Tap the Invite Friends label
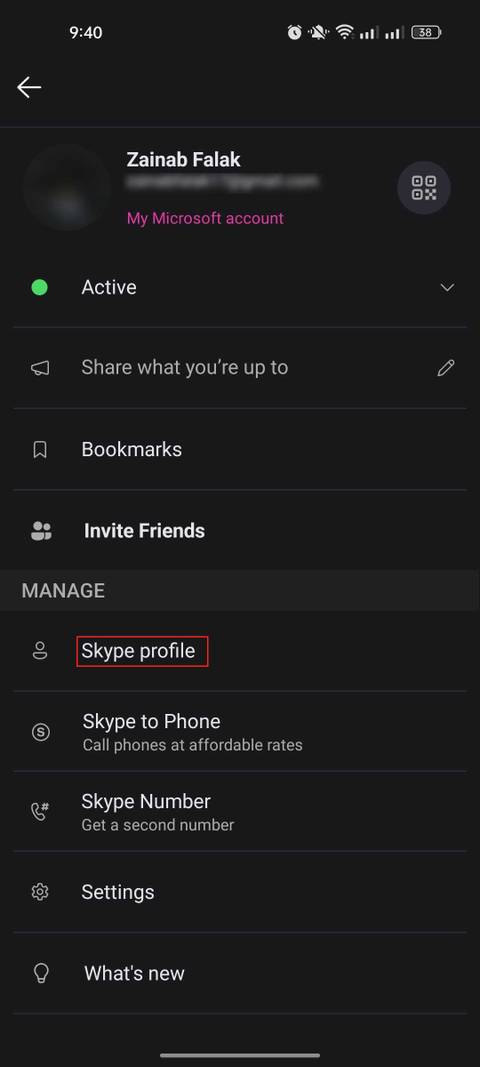Image resolution: width=480 pixels, height=1067 pixels. [144, 531]
